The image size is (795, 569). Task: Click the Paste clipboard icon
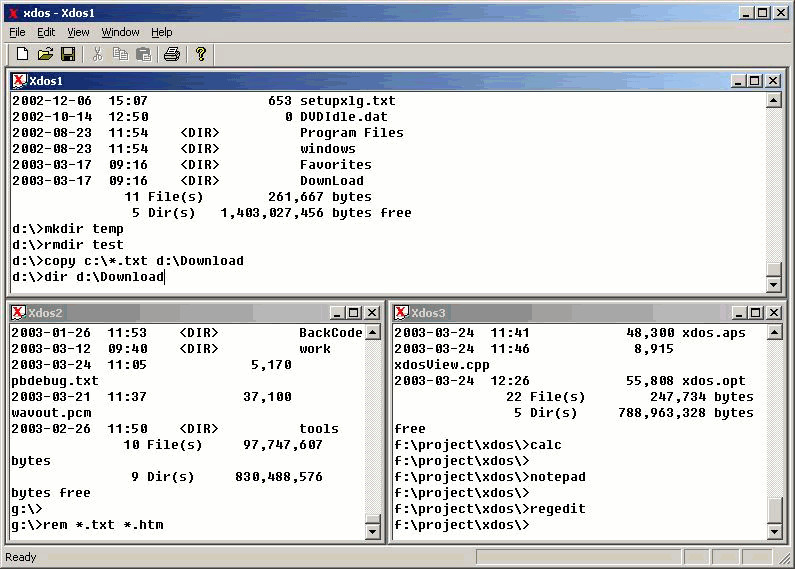(x=143, y=54)
